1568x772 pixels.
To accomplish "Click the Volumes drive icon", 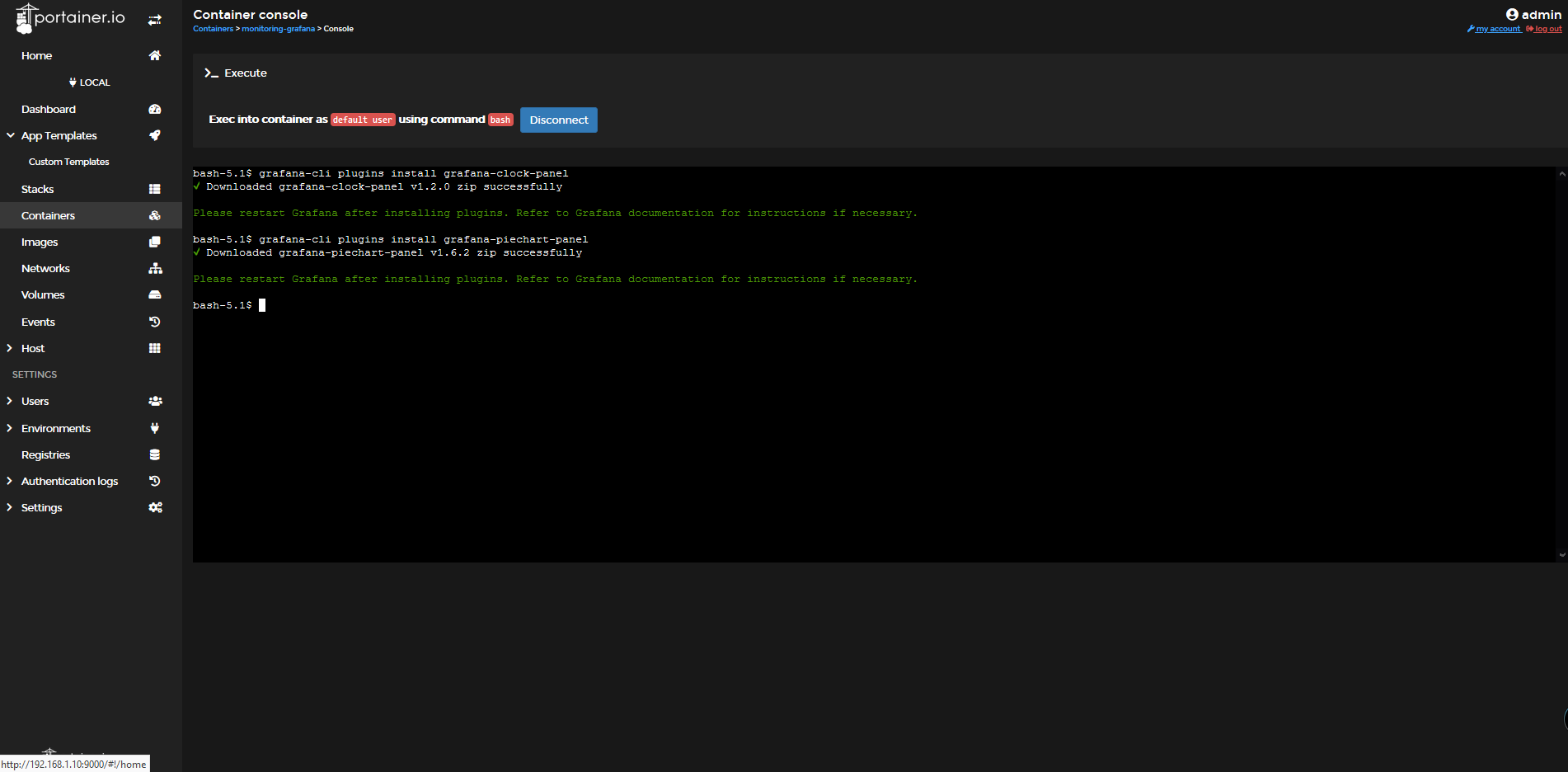I will tap(154, 294).
